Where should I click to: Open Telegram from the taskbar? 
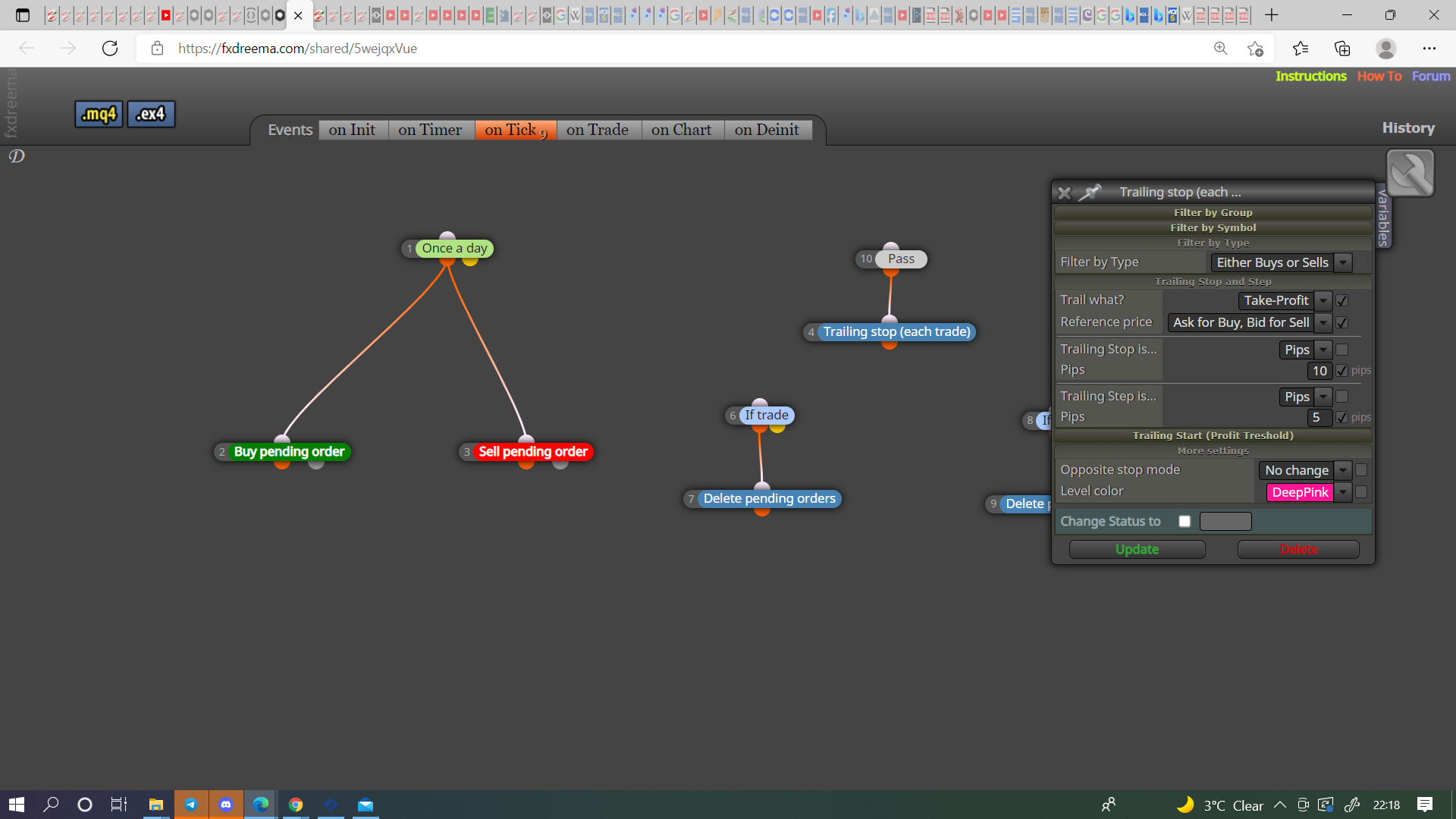[x=191, y=805]
